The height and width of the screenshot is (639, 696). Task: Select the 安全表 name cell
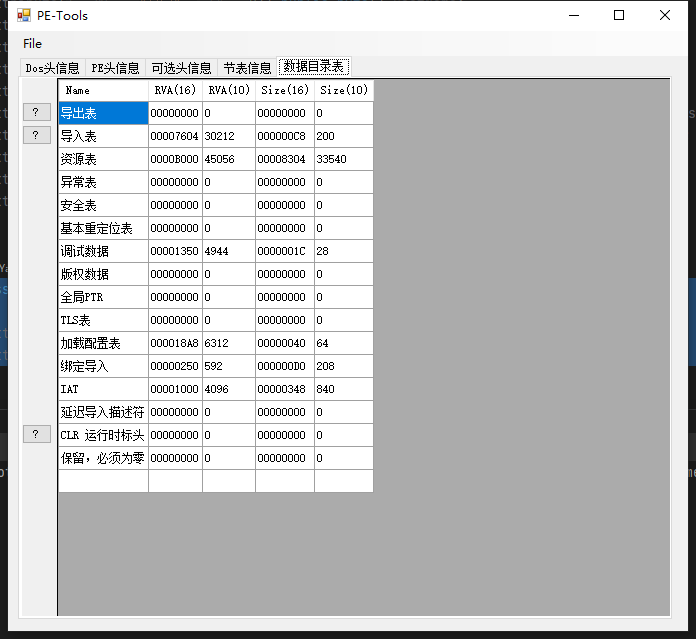coord(103,205)
